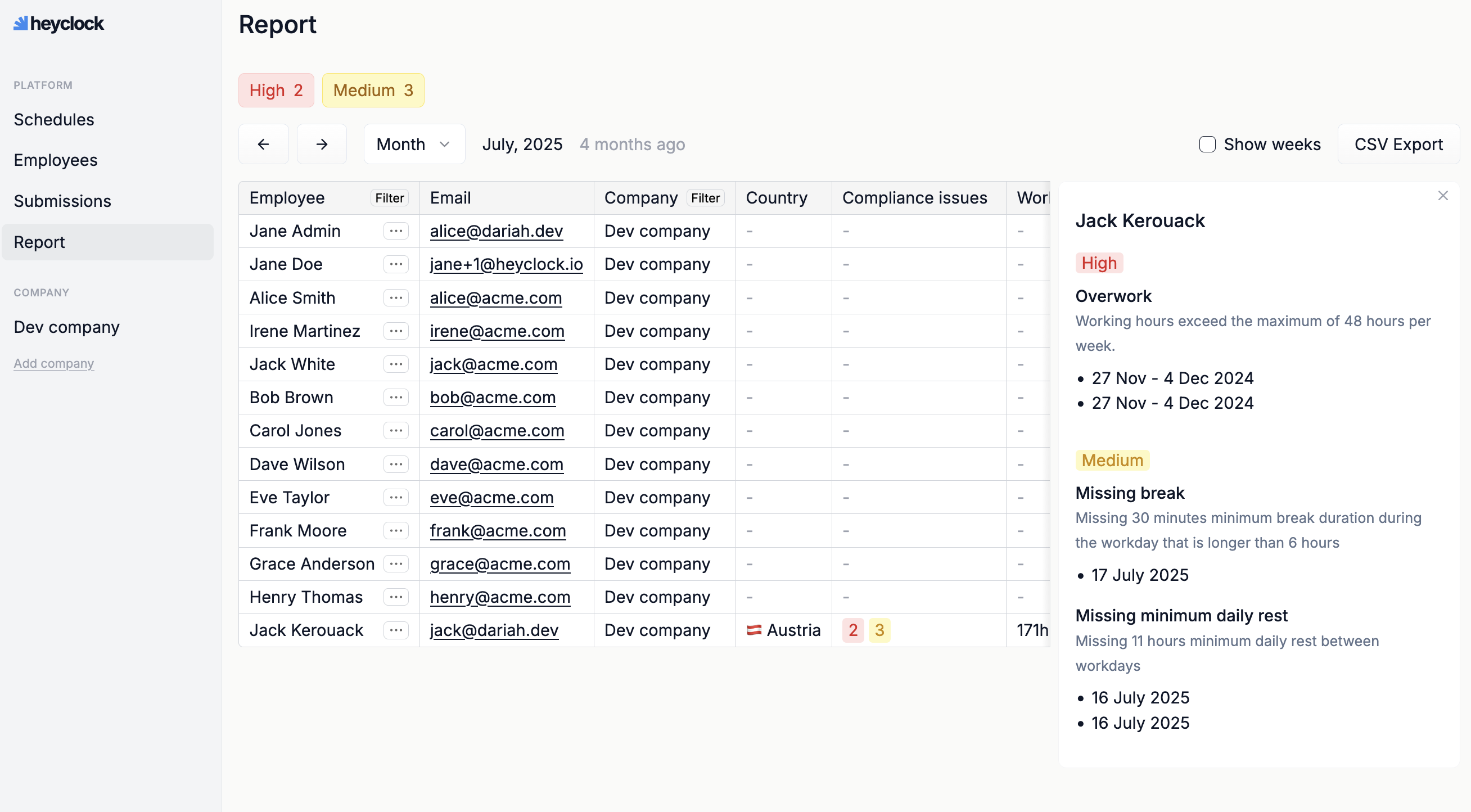The image size is (1471, 812).
Task: Enable the Show weeks checkbox
Action: click(x=1207, y=144)
